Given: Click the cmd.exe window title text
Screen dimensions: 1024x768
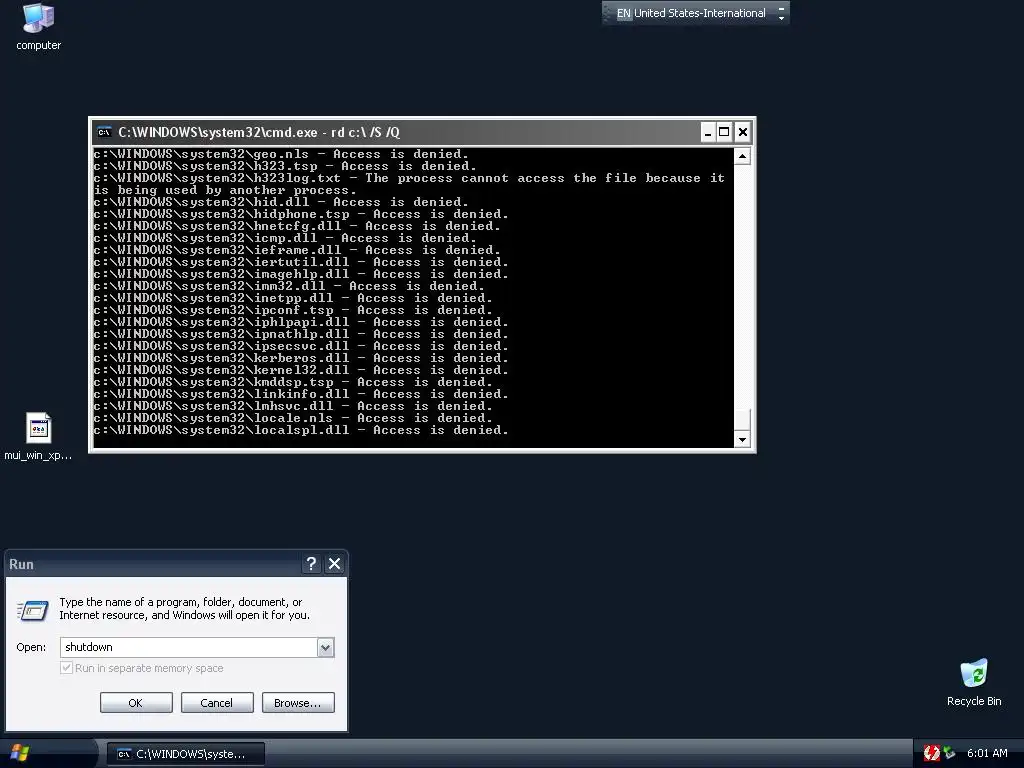Looking at the screenshot, I should click(x=259, y=133).
